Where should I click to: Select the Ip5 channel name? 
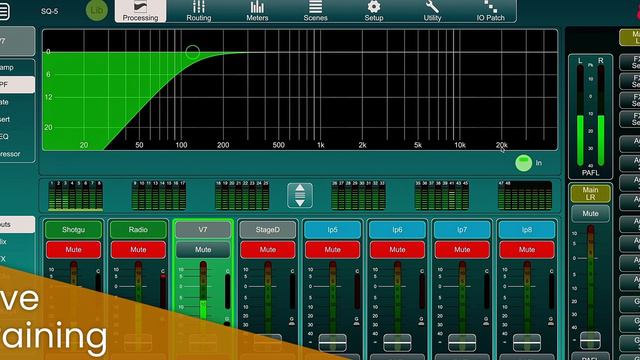[x=333, y=230]
